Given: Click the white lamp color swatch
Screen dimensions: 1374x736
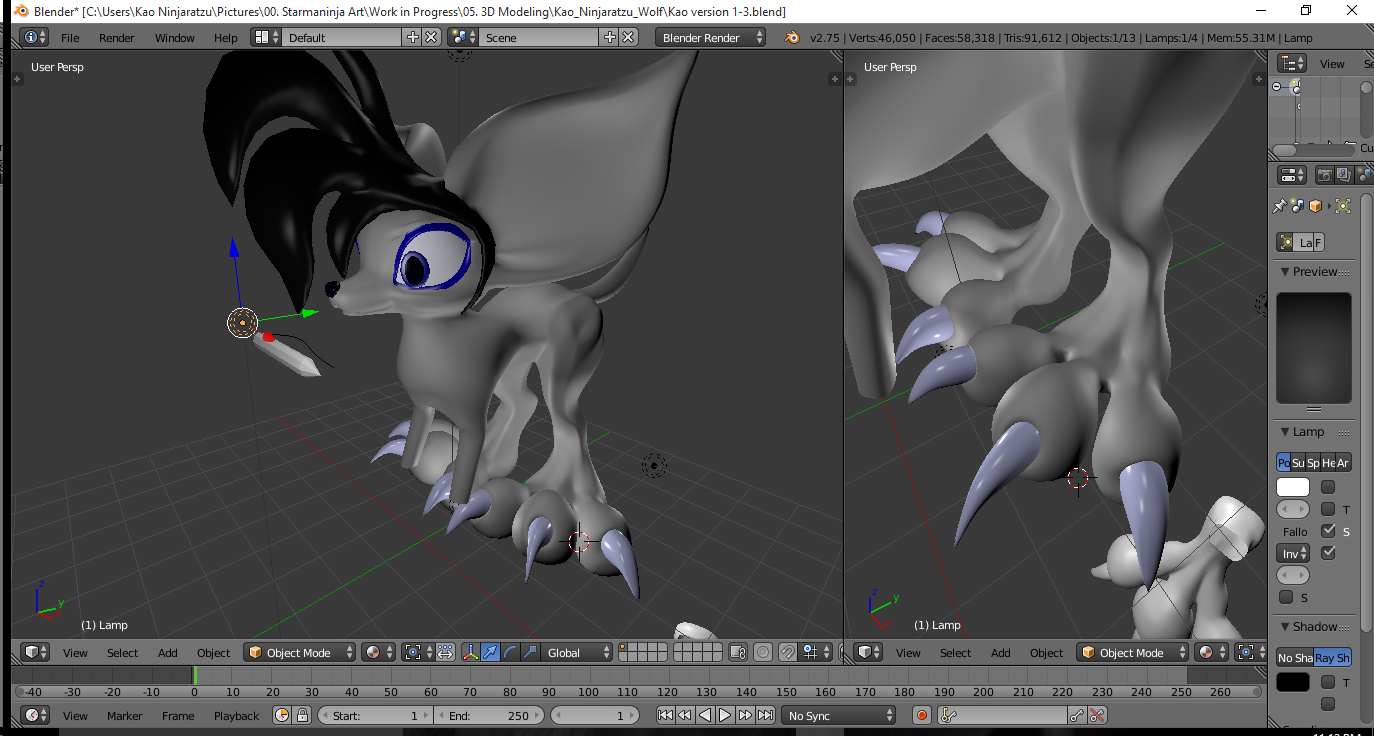Looking at the screenshot, I should point(1293,488).
